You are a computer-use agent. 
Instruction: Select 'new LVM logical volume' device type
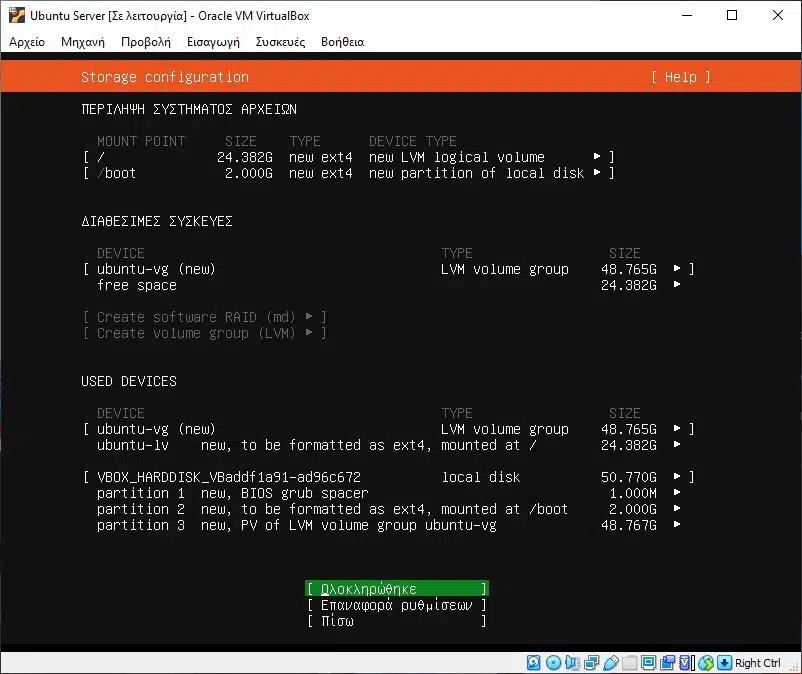[x=457, y=157]
